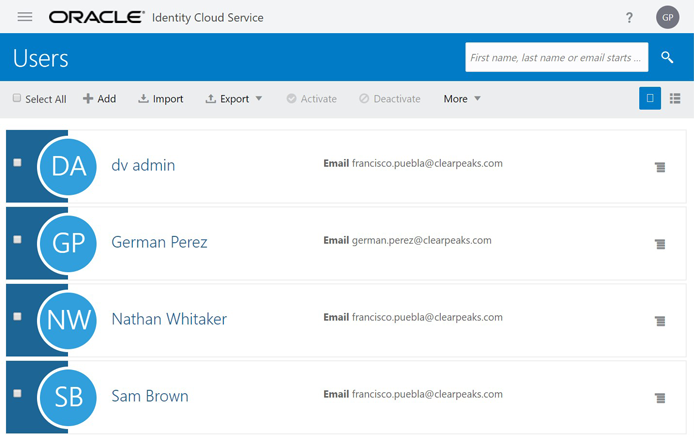The image size is (694, 437).
Task: Check the box for Nathan Whitaker
Action: [17, 317]
